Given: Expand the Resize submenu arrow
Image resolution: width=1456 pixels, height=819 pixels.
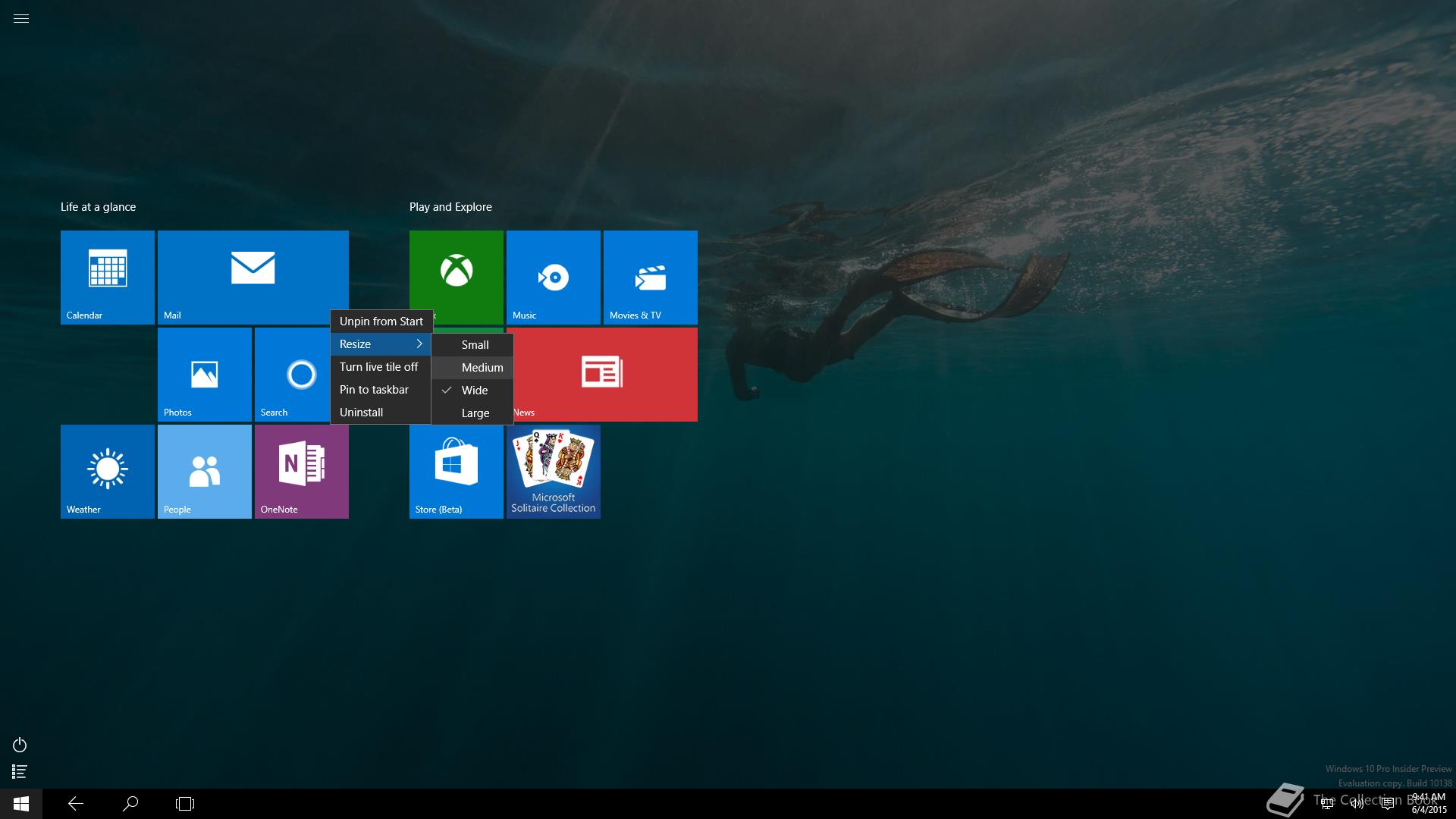Looking at the screenshot, I should click(x=419, y=344).
